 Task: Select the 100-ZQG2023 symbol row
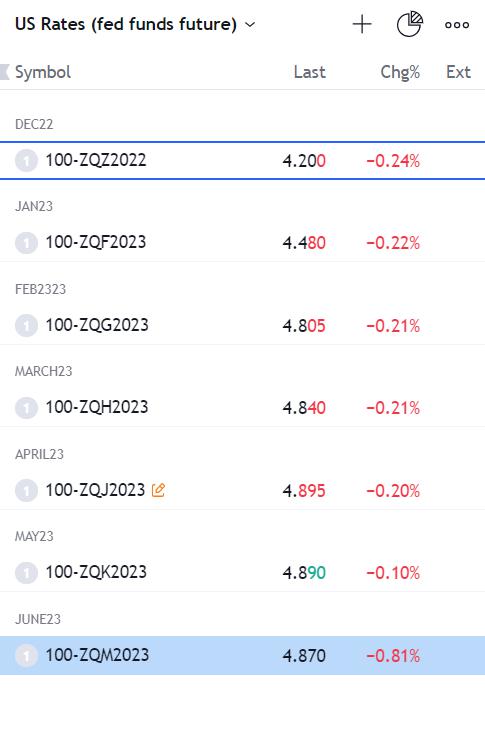point(242,325)
